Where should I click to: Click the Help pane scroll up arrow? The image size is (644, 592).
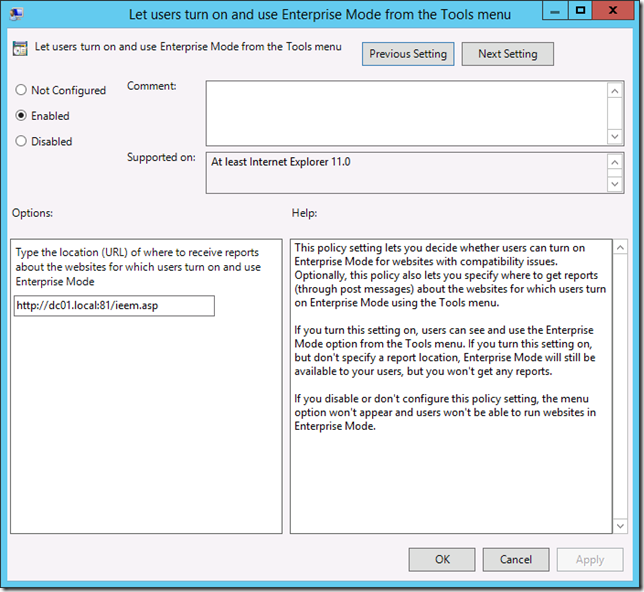[x=621, y=247]
